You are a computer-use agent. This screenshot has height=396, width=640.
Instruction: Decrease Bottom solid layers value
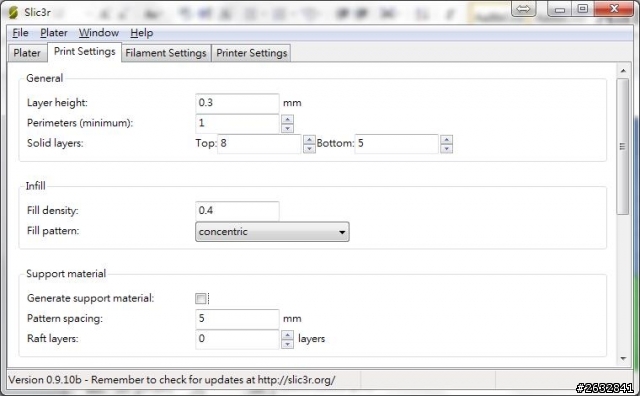coord(447,149)
